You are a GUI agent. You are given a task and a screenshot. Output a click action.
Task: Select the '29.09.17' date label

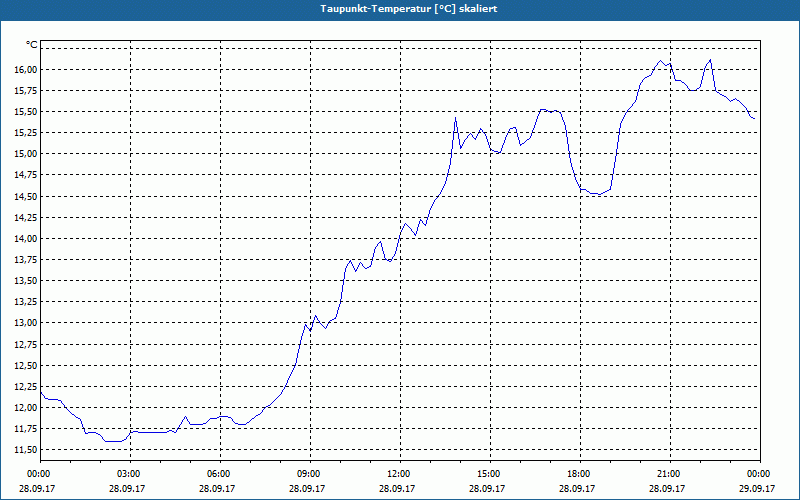(x=758, y=488)
